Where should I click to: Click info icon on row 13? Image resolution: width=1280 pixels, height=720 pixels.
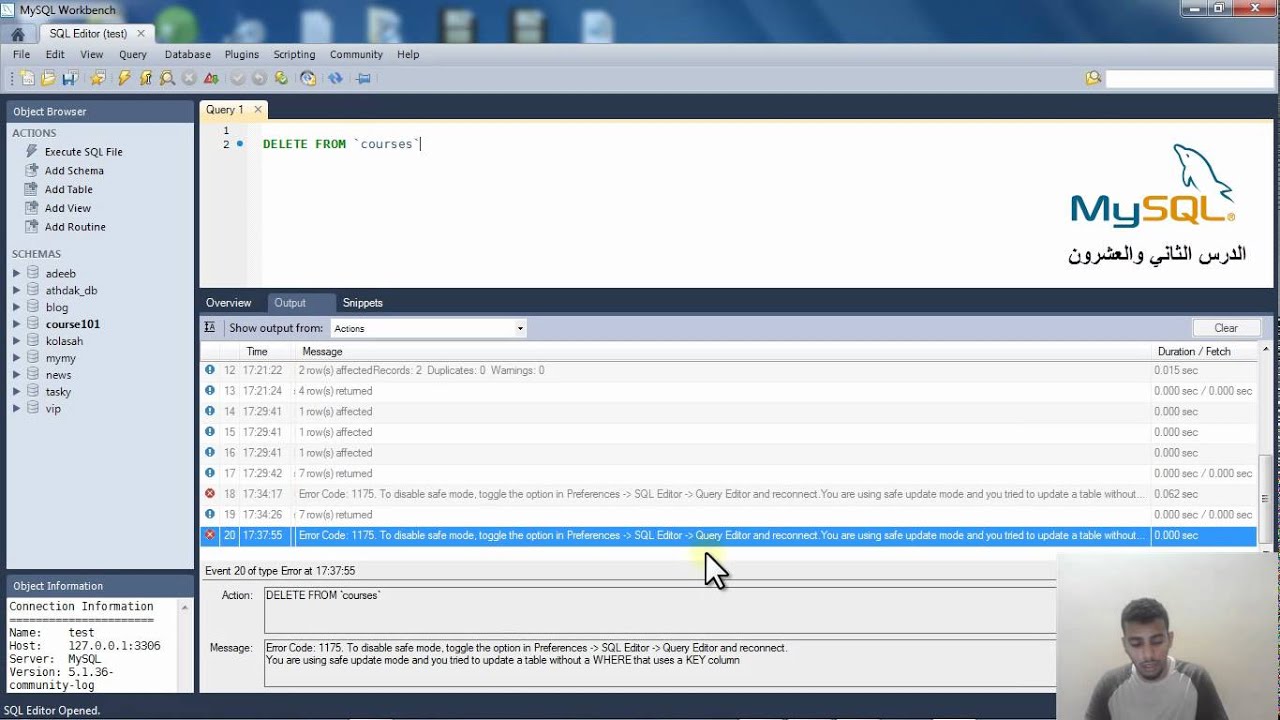[210, 391]
